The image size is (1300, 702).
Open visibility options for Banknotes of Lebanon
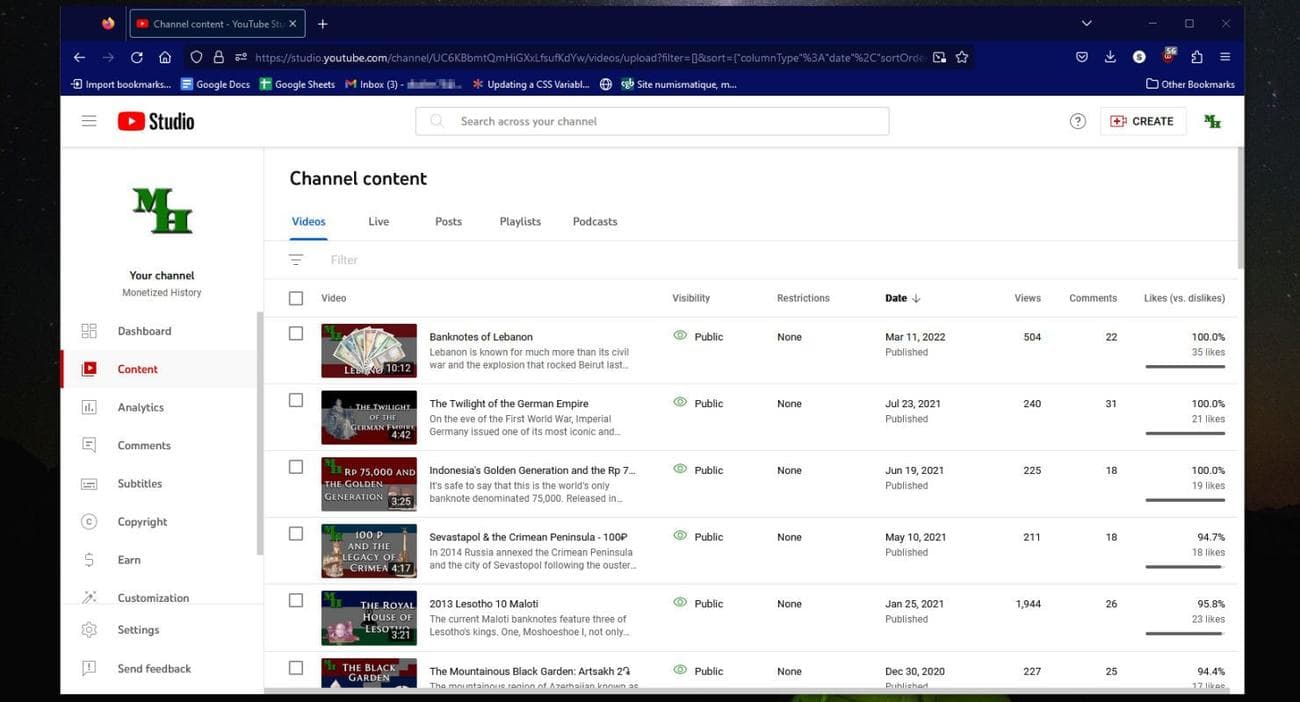pyautogui.click(x=698, y=337)
